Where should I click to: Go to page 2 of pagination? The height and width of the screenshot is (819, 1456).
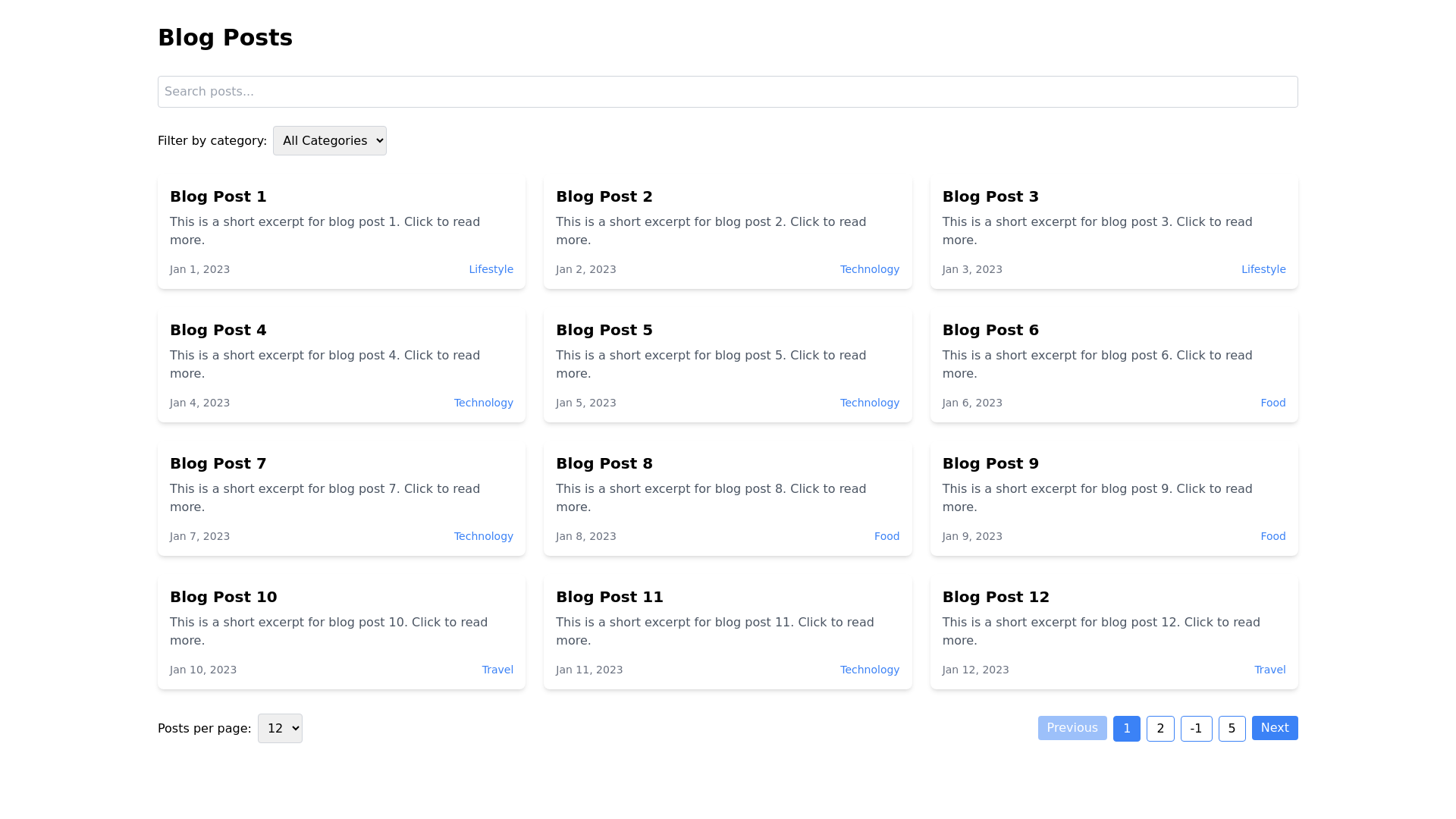point(1159,729)
